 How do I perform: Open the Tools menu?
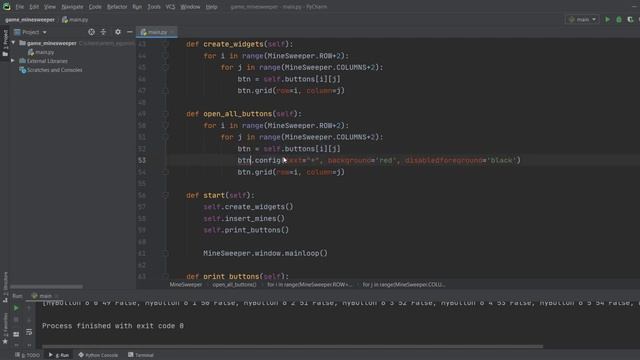[154, 7]
